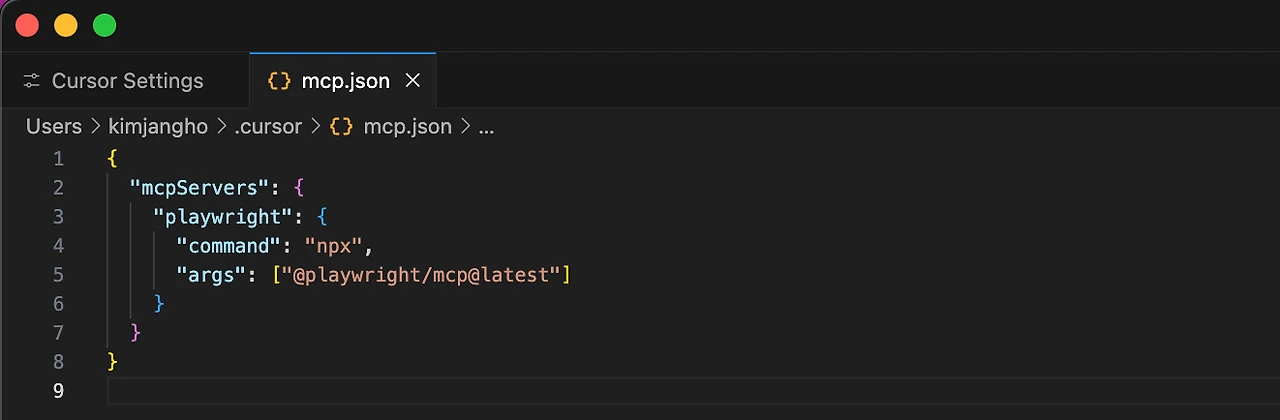The image size is (1280, 420).
Task: Click the JSON braces icon in the breadcrumb
Action: pyautogui.click(x=341, y=127)
